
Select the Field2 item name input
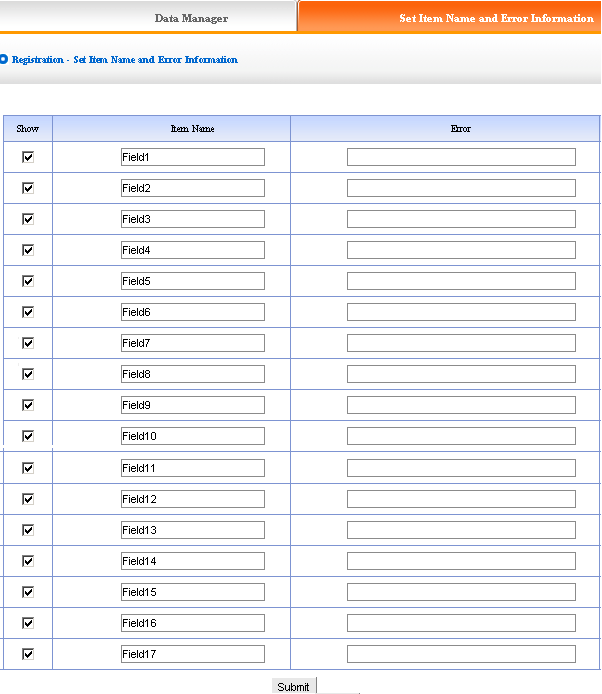(193, 188)
